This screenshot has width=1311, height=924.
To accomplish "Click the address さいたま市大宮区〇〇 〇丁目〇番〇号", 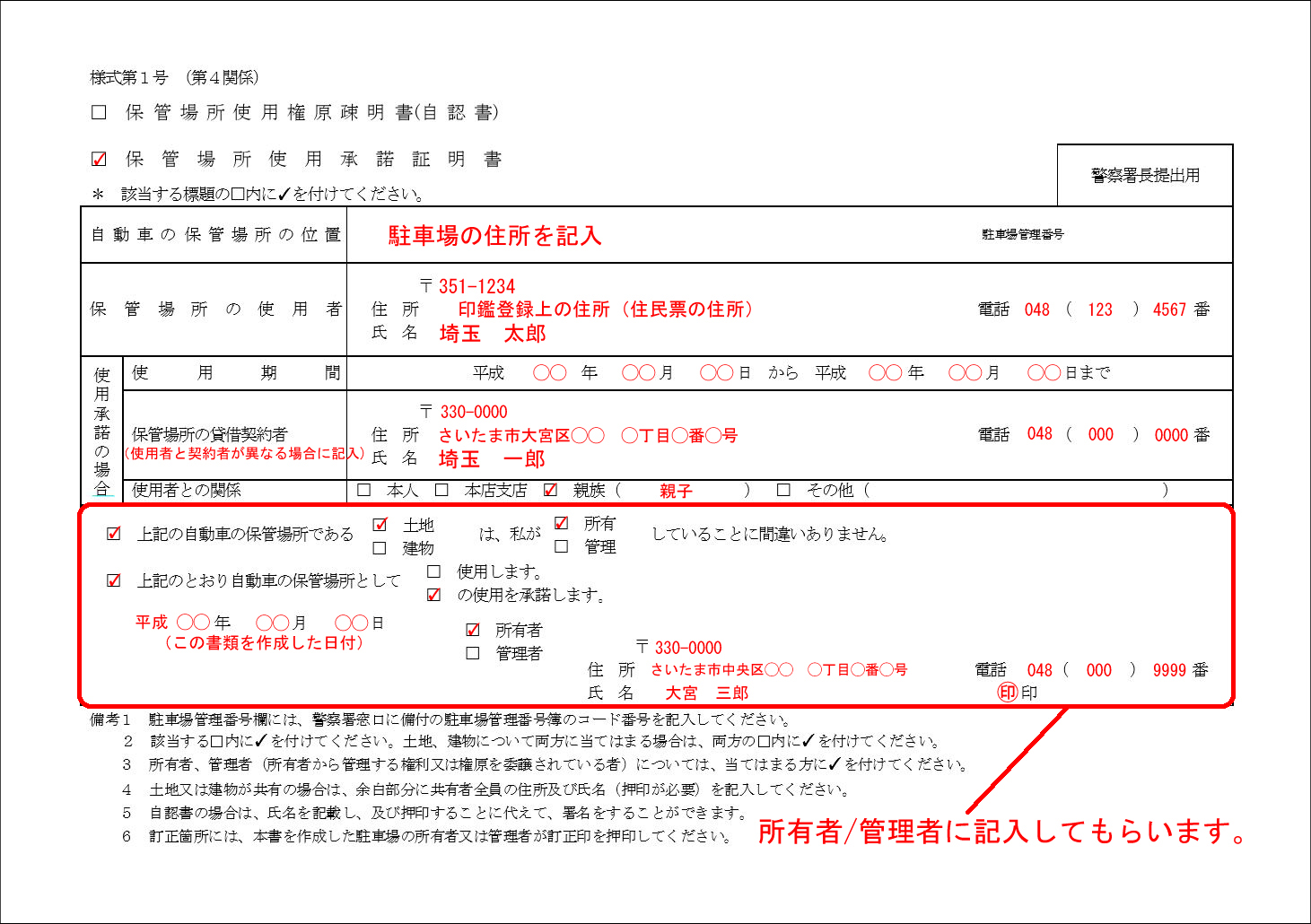I will pyautogui.click(x=588, y=436).
